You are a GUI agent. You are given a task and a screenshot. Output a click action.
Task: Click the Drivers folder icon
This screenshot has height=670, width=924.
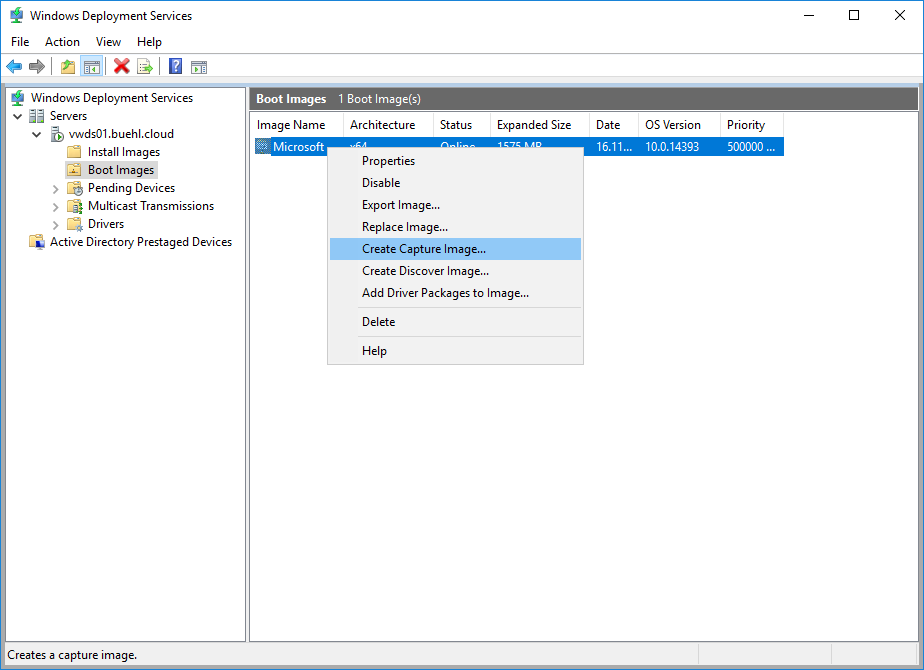tap(75, 224)
